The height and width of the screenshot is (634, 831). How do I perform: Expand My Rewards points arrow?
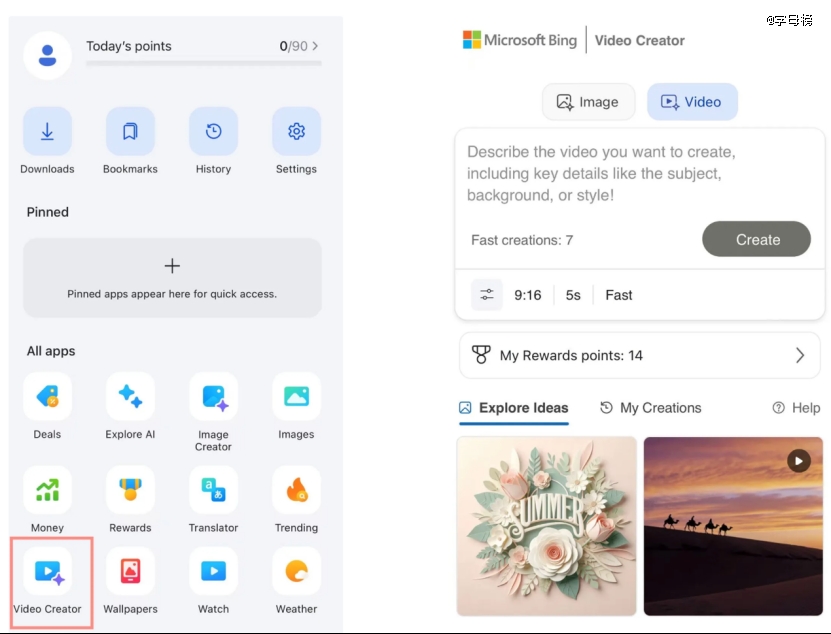pyautogui.click(x=799, y=355)
